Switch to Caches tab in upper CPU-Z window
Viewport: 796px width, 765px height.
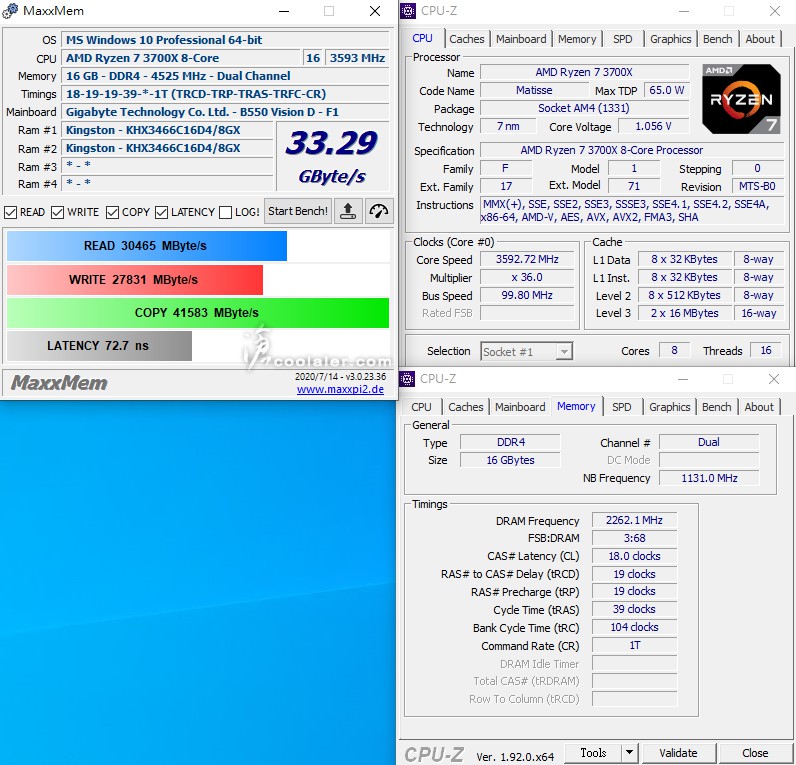point(467,39)
